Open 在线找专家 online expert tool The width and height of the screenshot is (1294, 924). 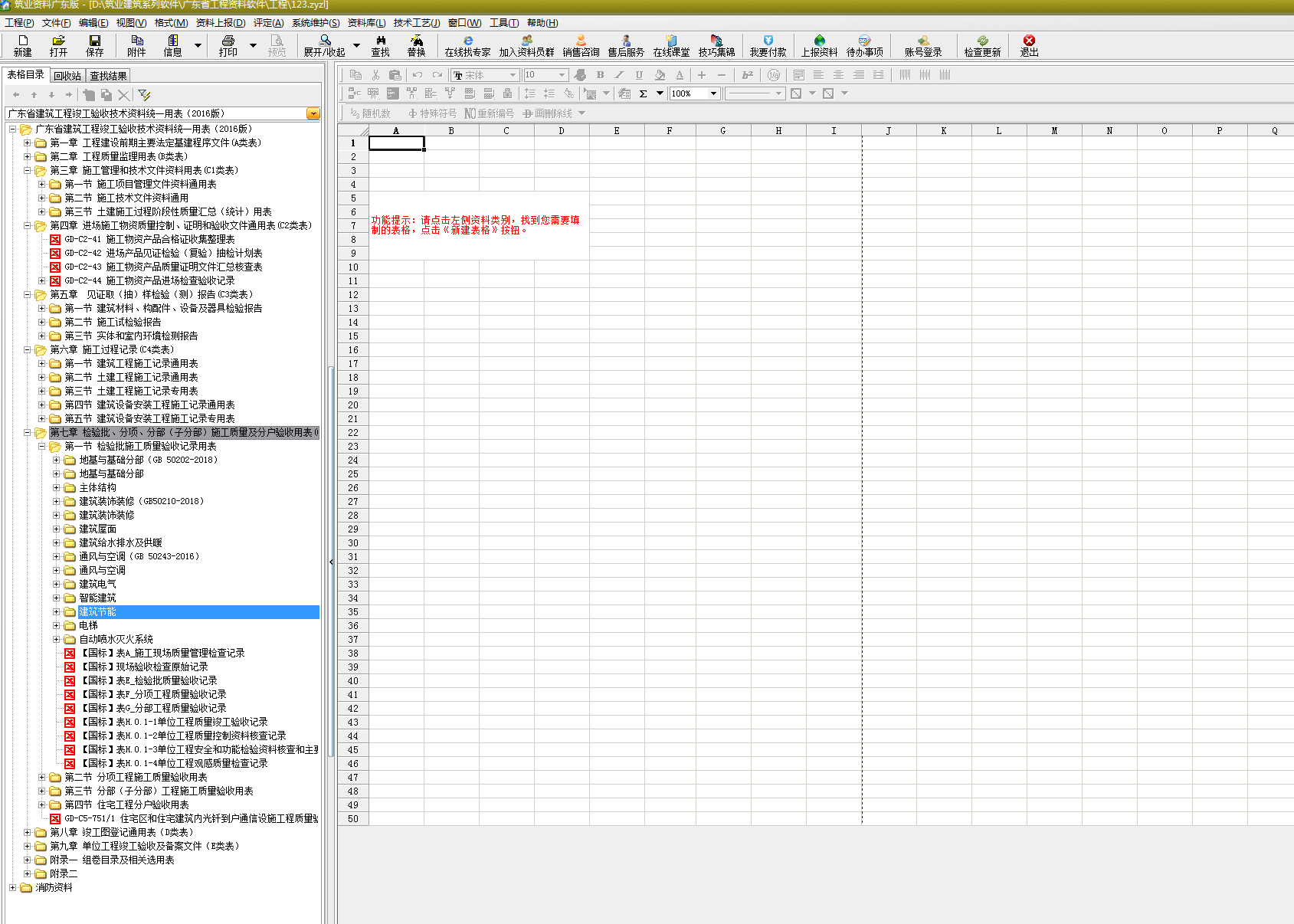(x=467, y=46)
